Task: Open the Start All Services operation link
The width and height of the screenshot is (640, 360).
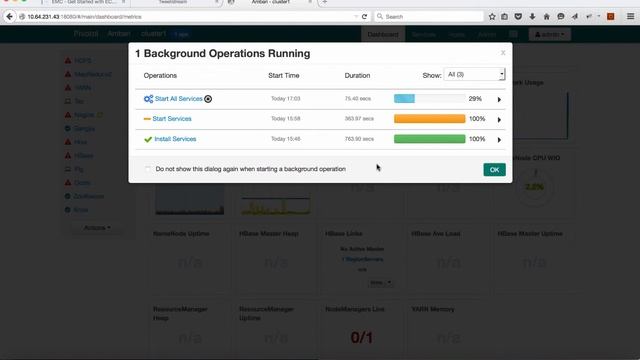Action: pos(178,99)
